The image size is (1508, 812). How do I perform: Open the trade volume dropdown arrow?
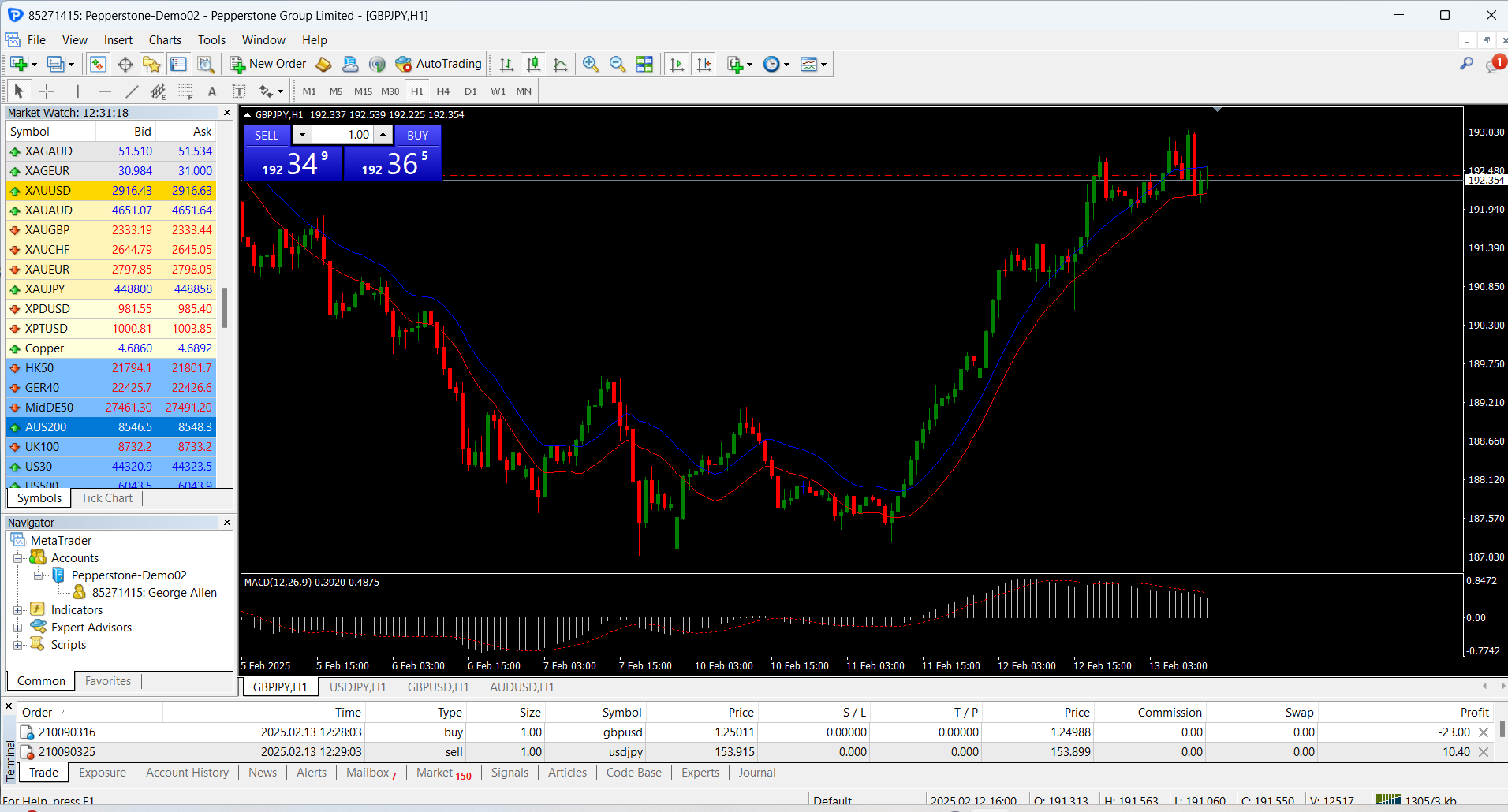tap(302, 135)
